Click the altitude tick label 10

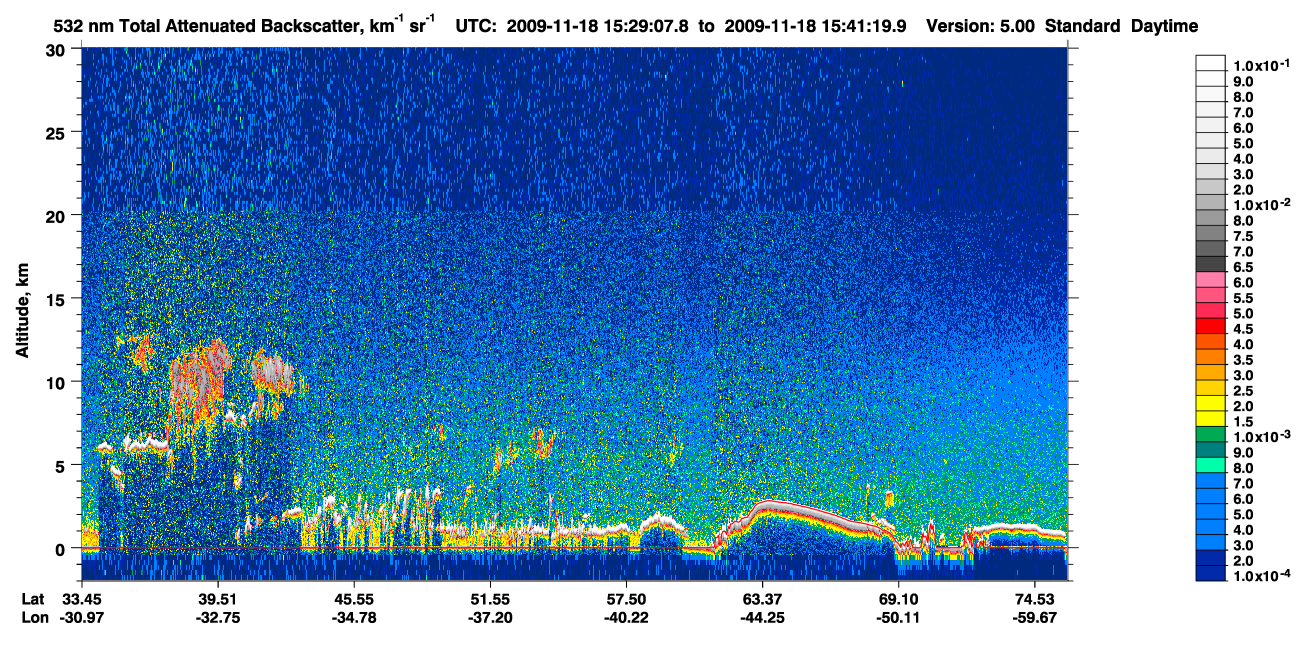(x=58, y=381)
